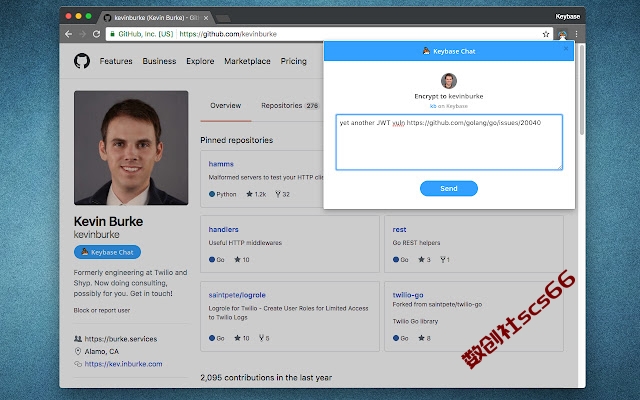The height and width of the screenshot is (400, 640).
Task: Switch to the Repositories tab
Action: coord(289,106)
